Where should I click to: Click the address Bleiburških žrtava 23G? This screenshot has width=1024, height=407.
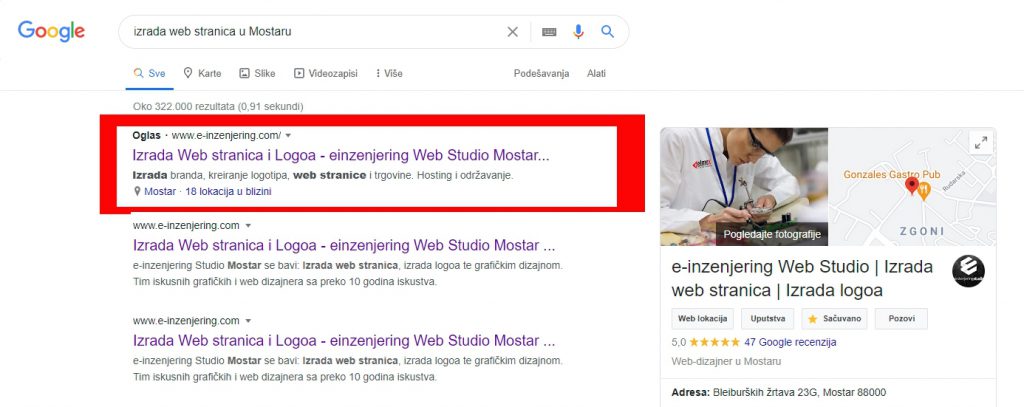(x=799, y=393)
